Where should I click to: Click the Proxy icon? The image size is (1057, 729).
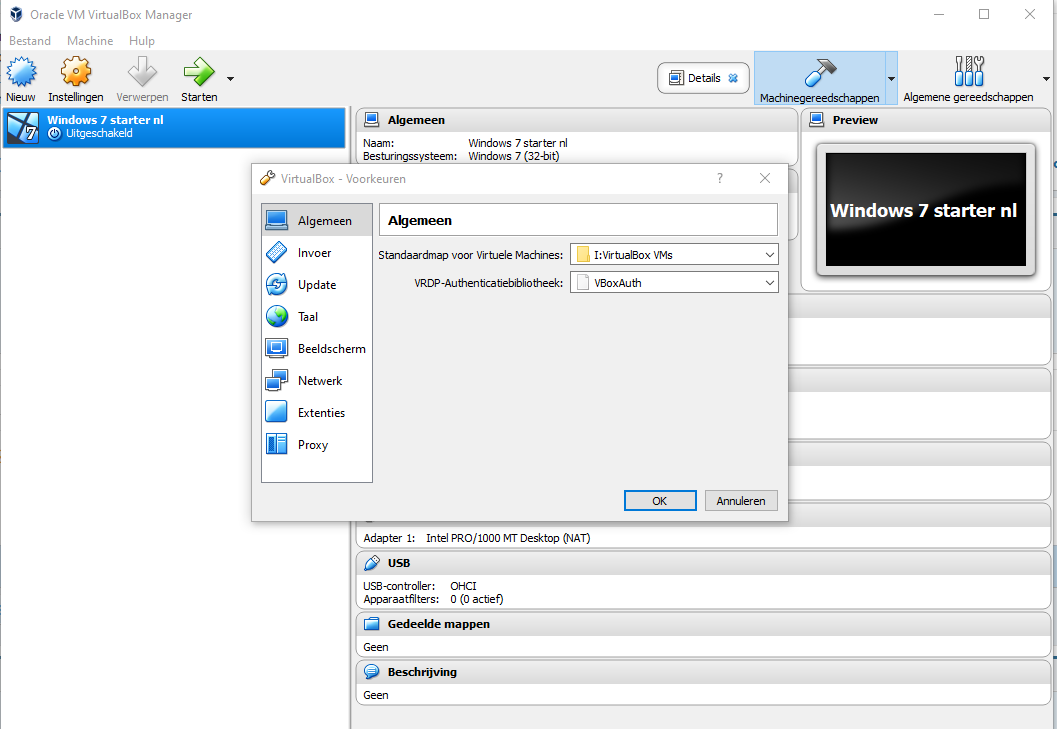tap(276, 444)
